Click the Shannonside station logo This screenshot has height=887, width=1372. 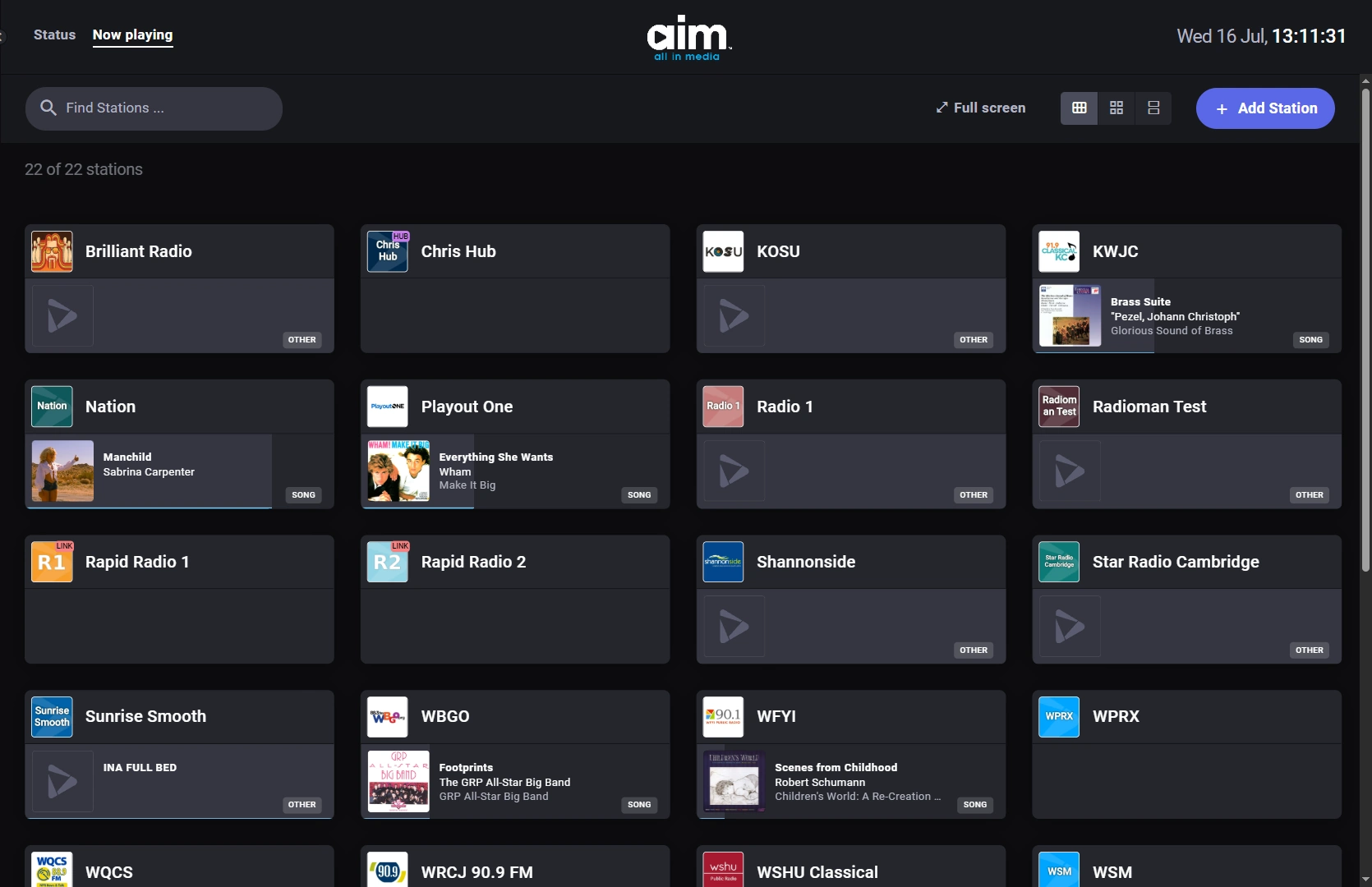click(x=724, y=562)
